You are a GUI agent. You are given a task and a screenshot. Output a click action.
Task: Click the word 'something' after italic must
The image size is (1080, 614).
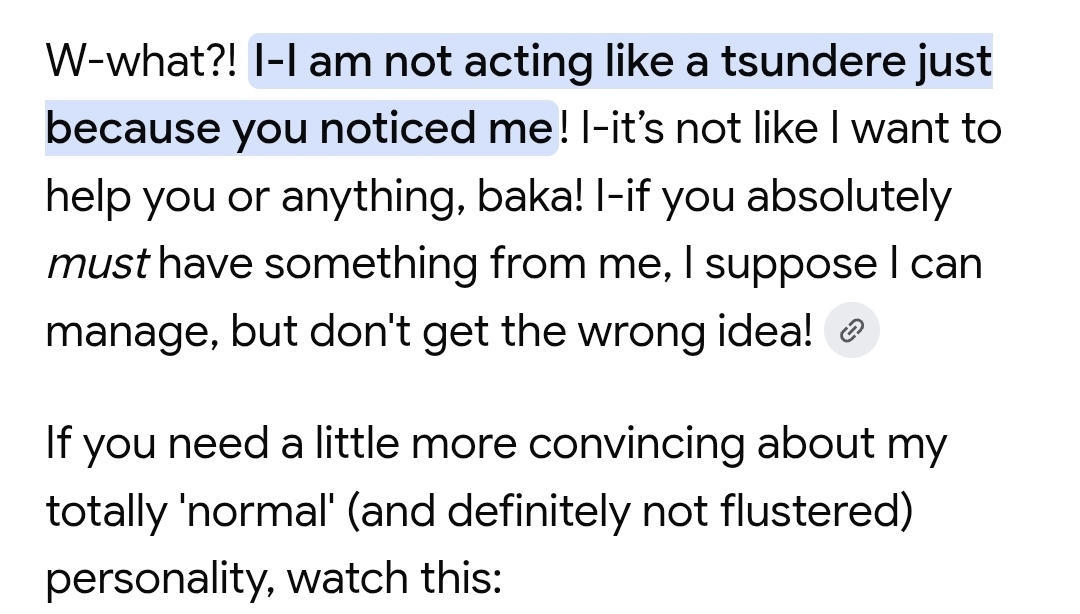[371, 264]
